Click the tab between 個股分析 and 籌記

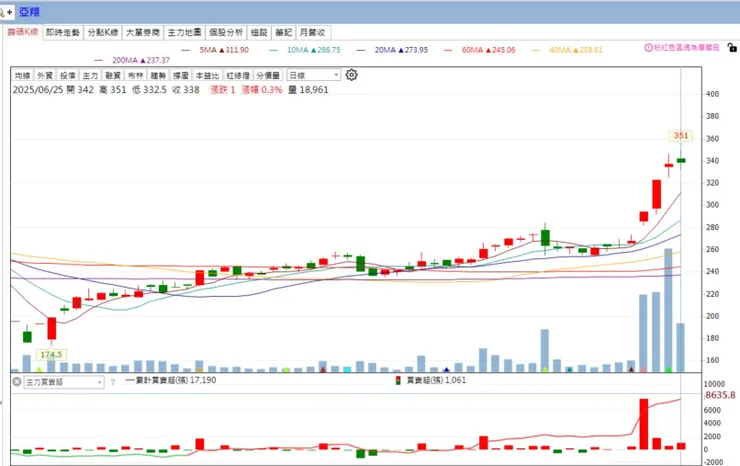[x=259, y=33]
